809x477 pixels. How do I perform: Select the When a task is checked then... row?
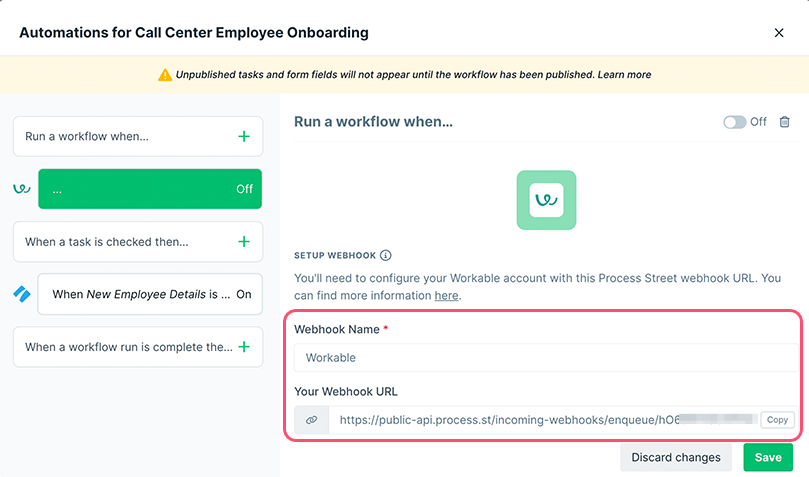[138, 242]
